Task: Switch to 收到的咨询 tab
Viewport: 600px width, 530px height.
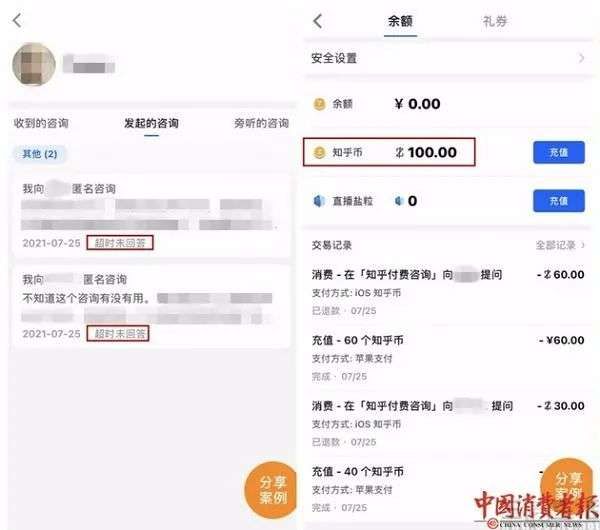Action: click(x=41, y=123)
